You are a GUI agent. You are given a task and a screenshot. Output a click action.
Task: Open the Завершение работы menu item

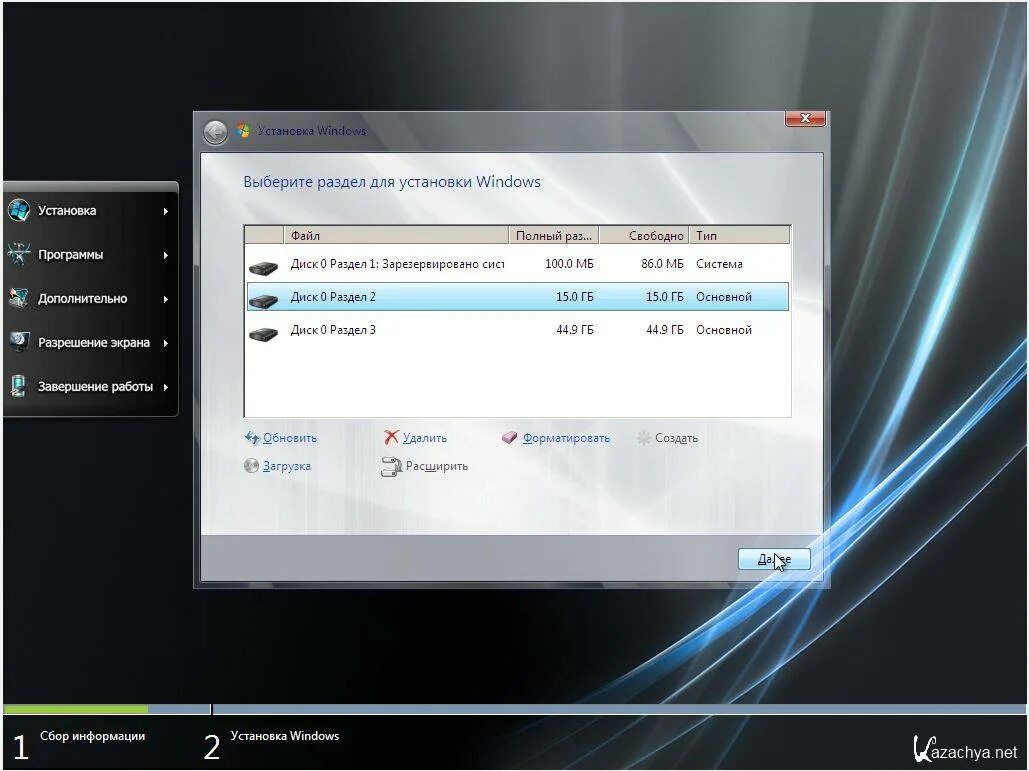[x=90, y=386]
